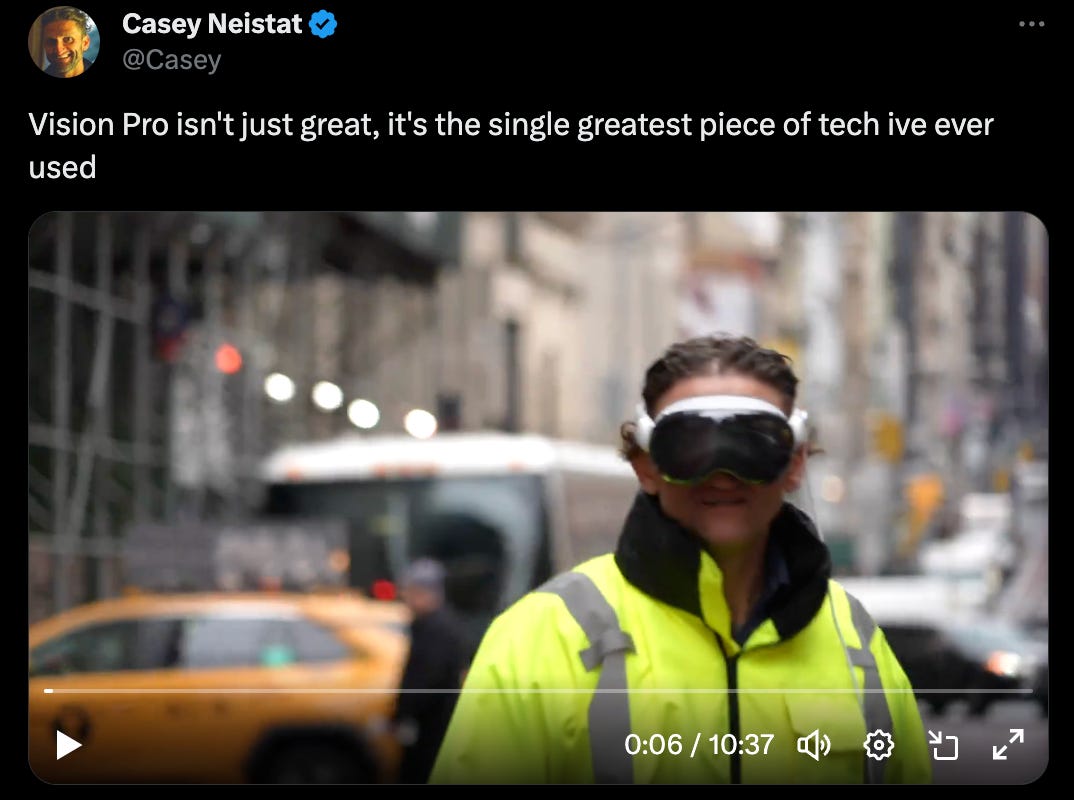
Task: Click the blue verified badge
Action: tap(323, 25)
